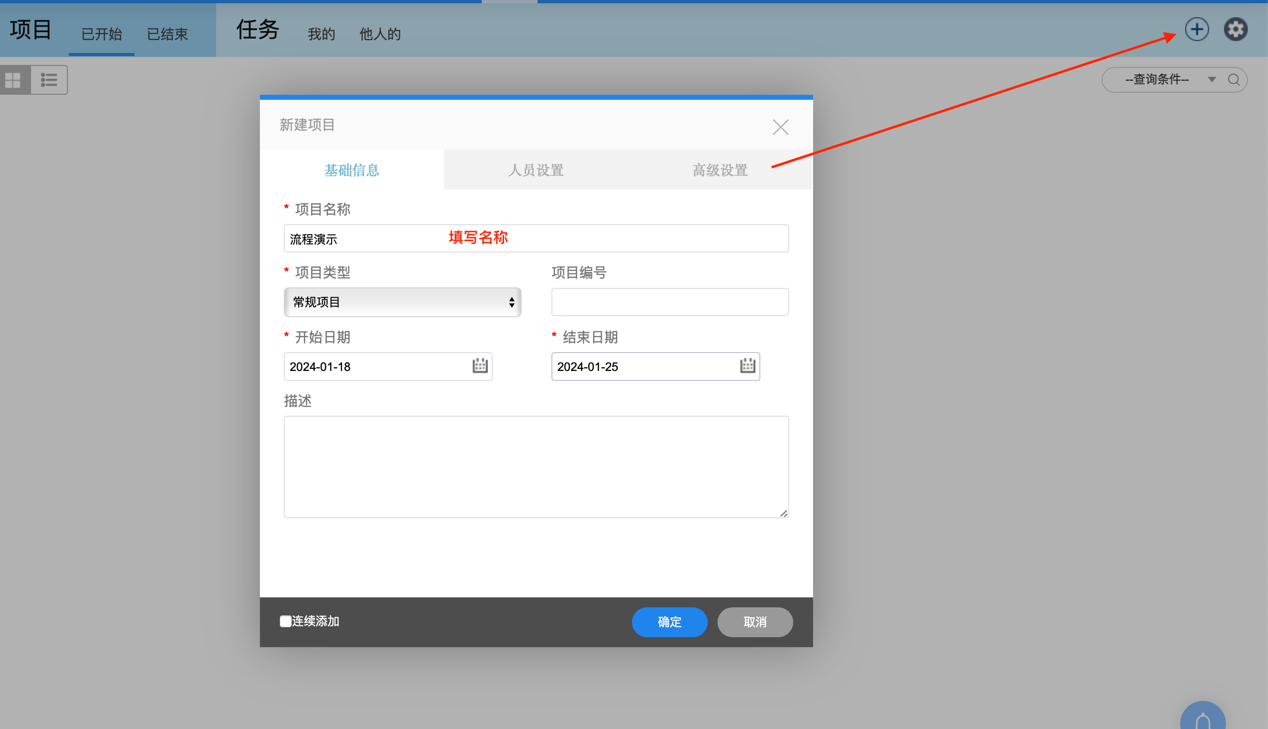Open the calendar picker for 结束日期
This screenshot has width=1268, height=729.
(747, 366)
